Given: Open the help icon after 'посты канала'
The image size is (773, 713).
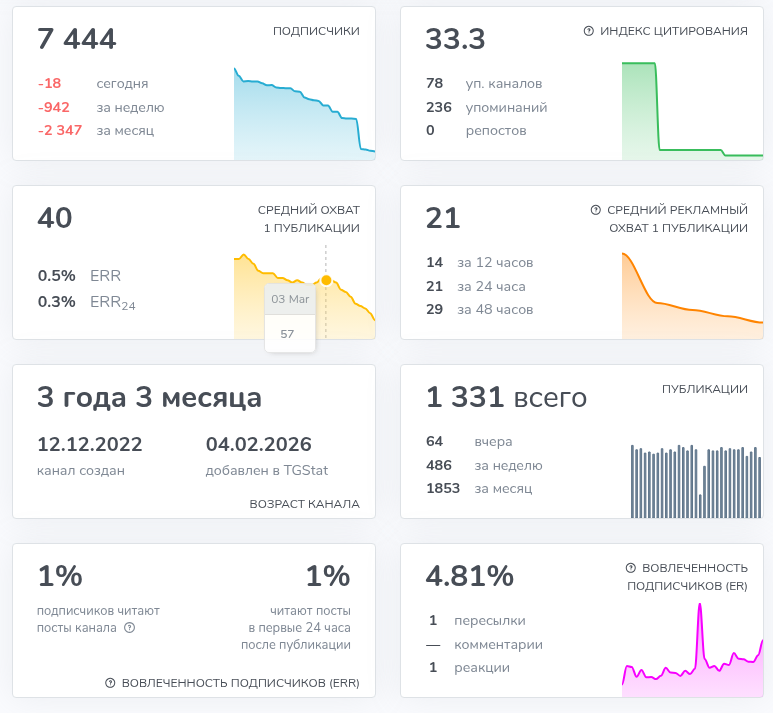Looking at the screenshot, I should (x=129, y=628).
